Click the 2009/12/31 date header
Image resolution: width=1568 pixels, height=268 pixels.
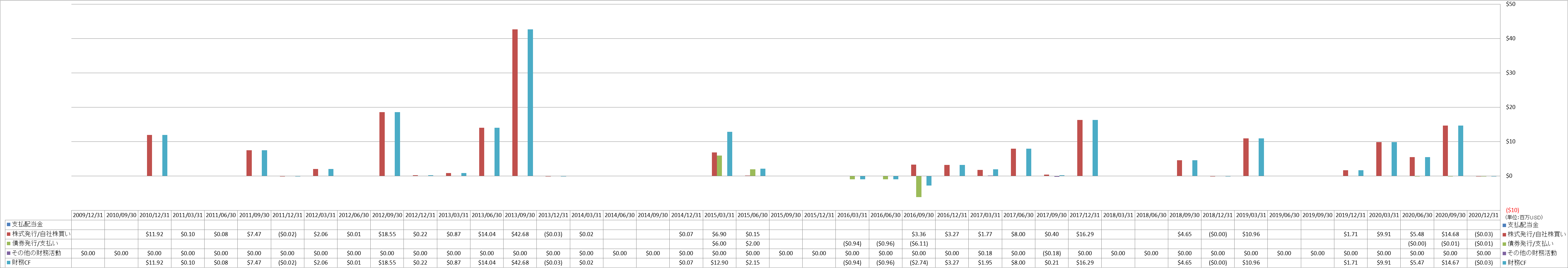[x=88, y=215]
